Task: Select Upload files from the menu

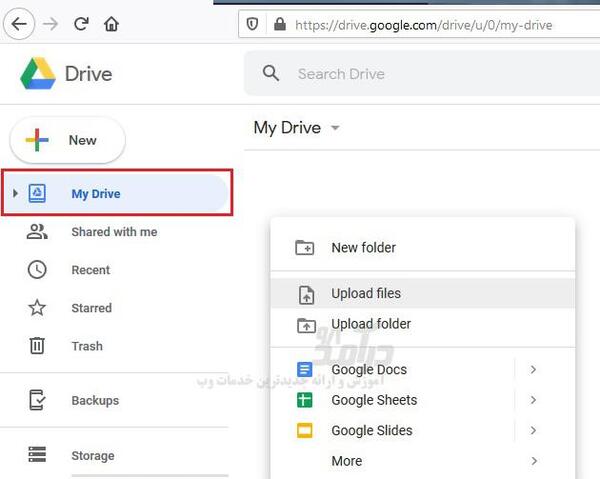Action: pyautogui.click(x=423, y=293)
